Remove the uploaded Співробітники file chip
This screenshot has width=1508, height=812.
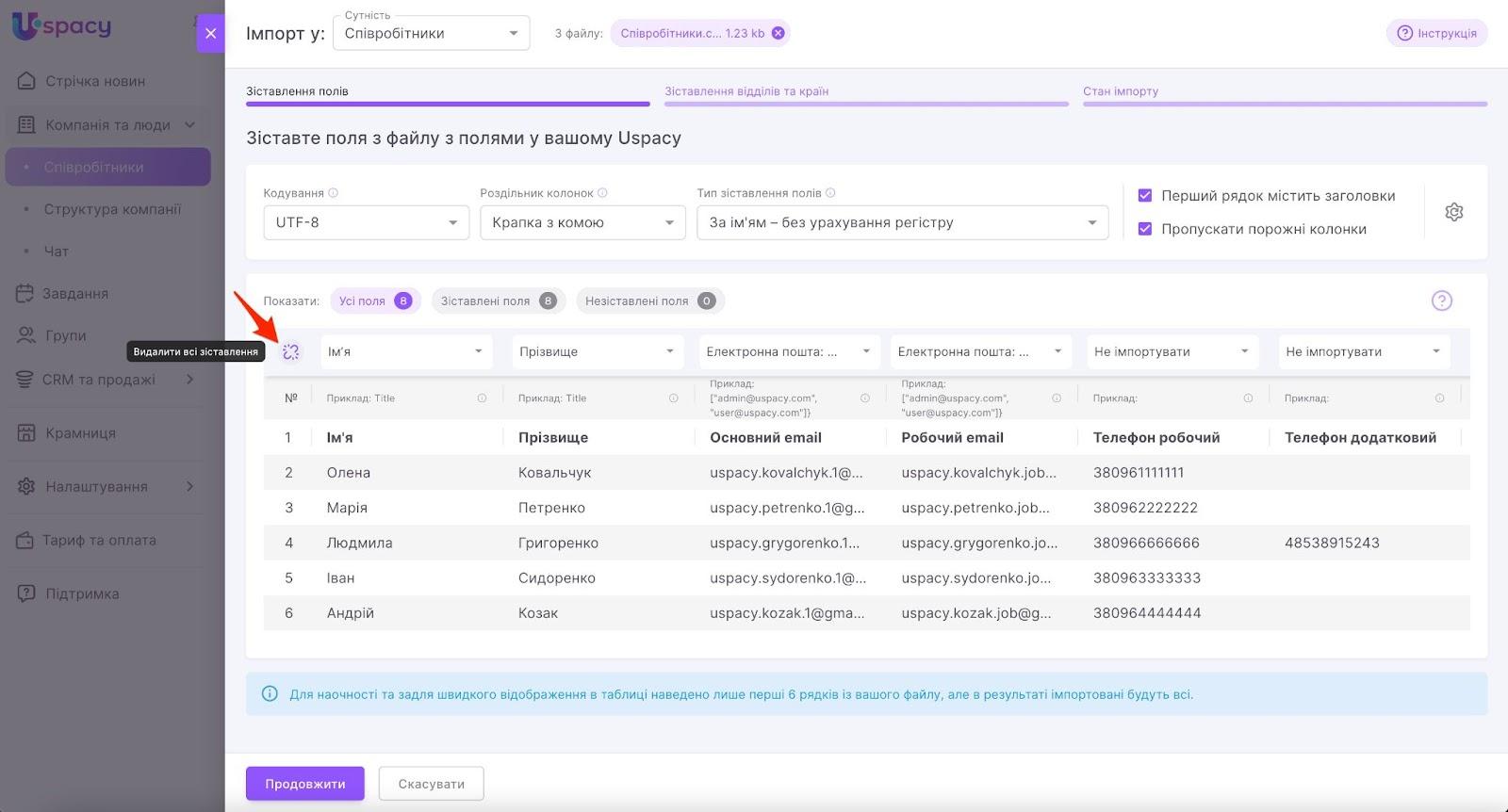(778, 33)
